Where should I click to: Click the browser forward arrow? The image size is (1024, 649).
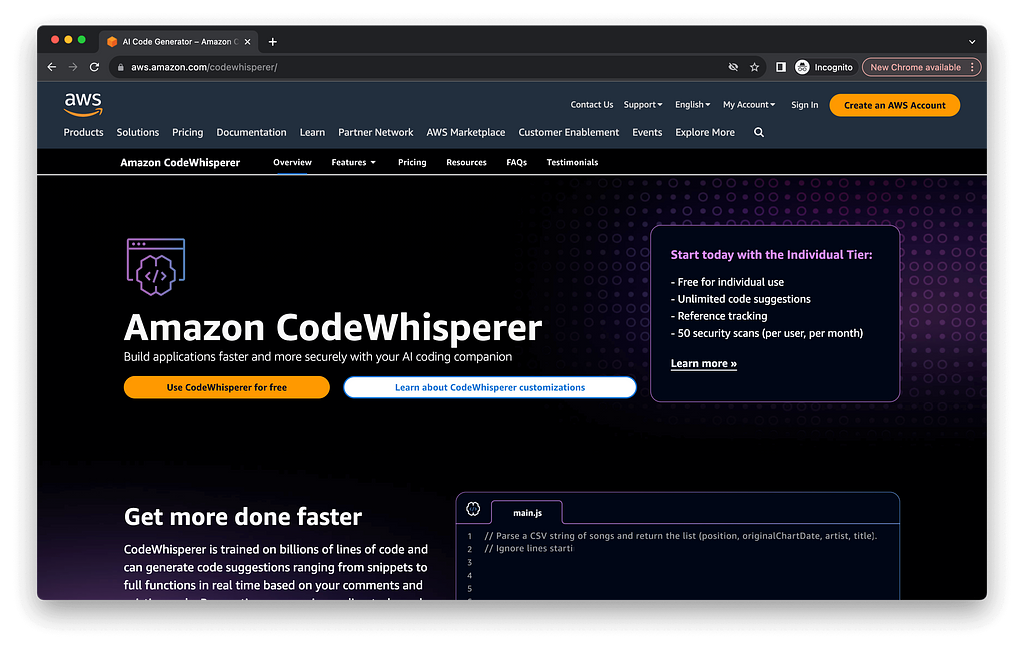click(73, 67)
